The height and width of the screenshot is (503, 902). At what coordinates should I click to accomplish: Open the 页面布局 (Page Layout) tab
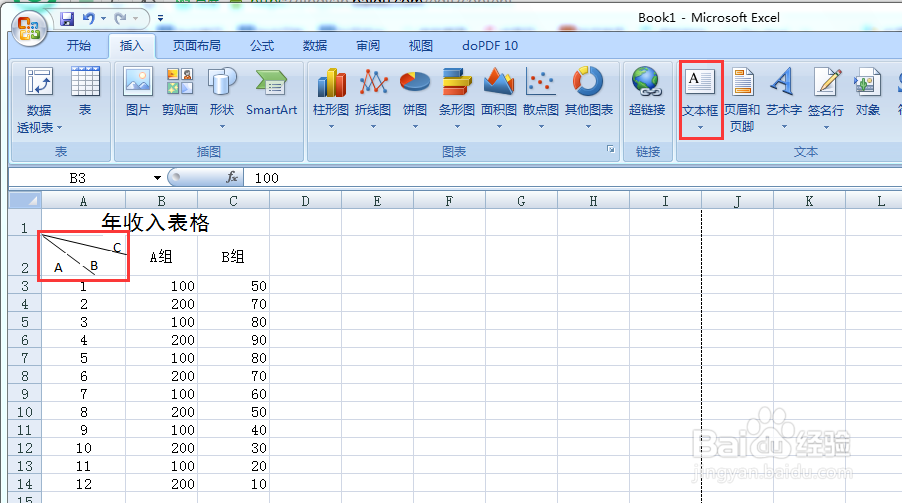197,45
